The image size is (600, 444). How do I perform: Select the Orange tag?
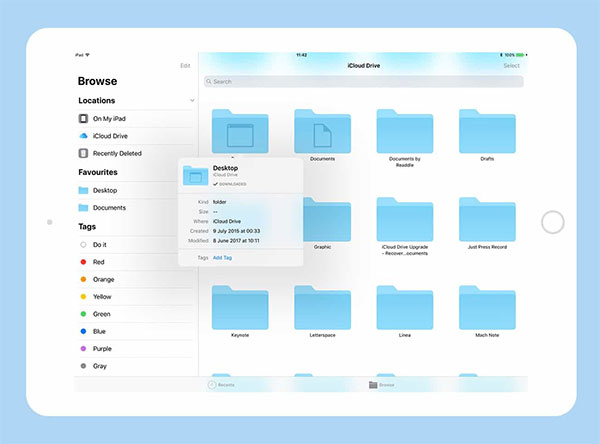135,279
